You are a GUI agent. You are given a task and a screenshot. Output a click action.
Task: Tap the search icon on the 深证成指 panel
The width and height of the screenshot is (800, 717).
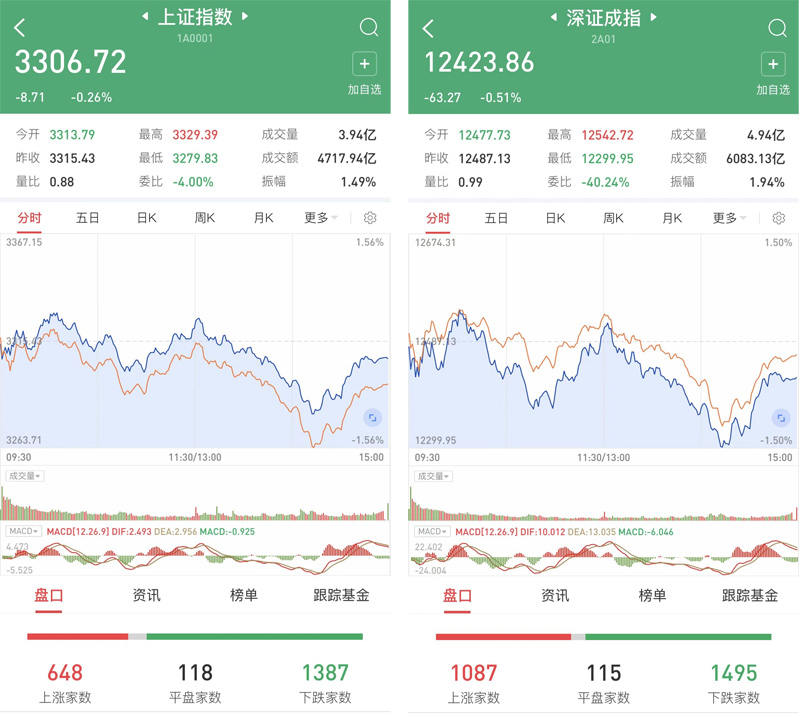point(778,28)
